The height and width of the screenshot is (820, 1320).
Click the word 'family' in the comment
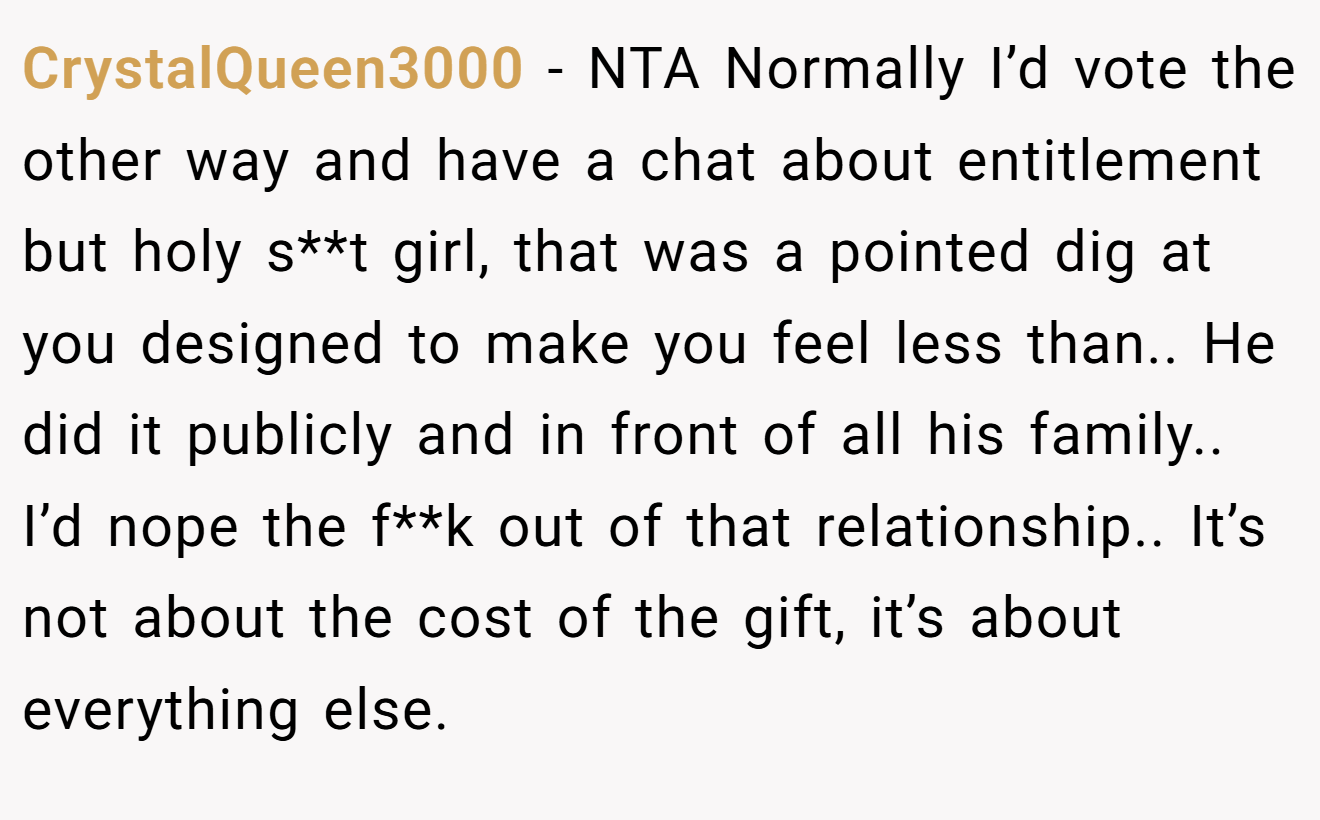[1108, 436]
